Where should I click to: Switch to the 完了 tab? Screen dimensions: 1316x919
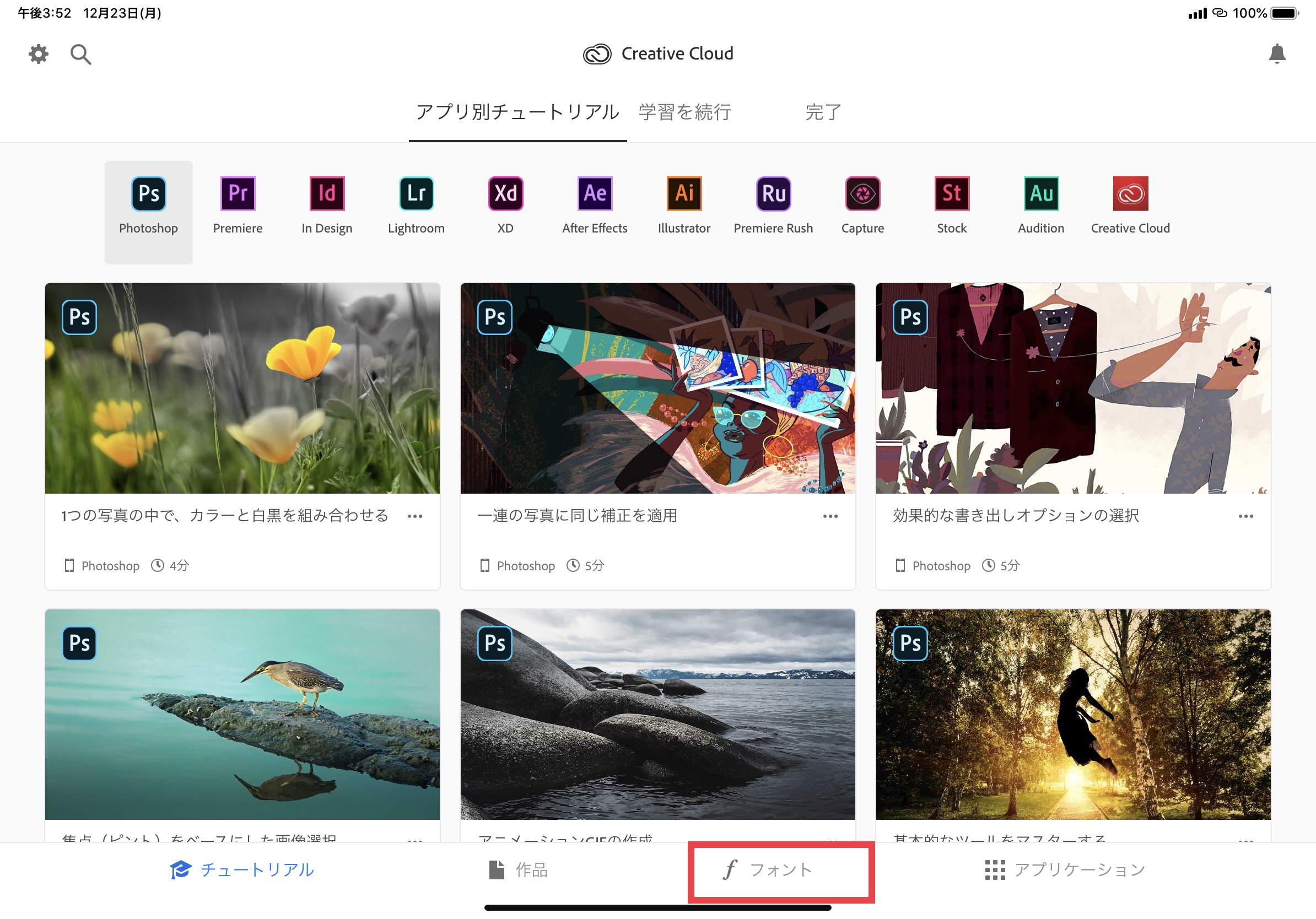823,112
